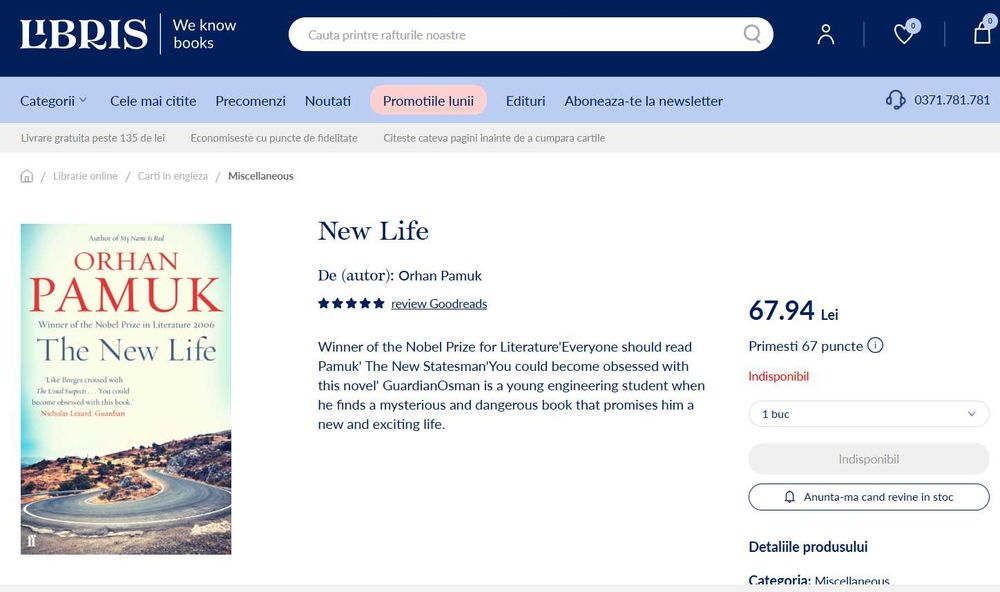The image size is (1000, 592).
Task: Click Carti in engleza breadcrumb
Action: pos(173,176)
